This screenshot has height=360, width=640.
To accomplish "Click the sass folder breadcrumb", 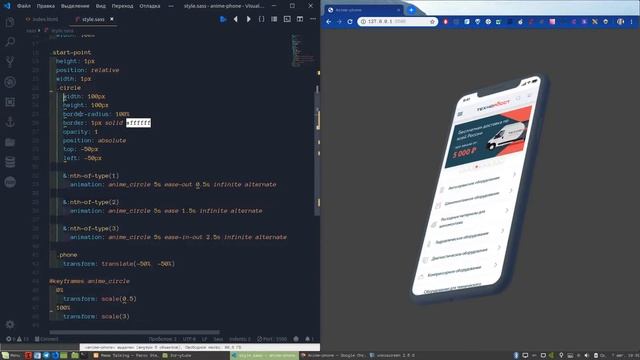I will 31,31.
